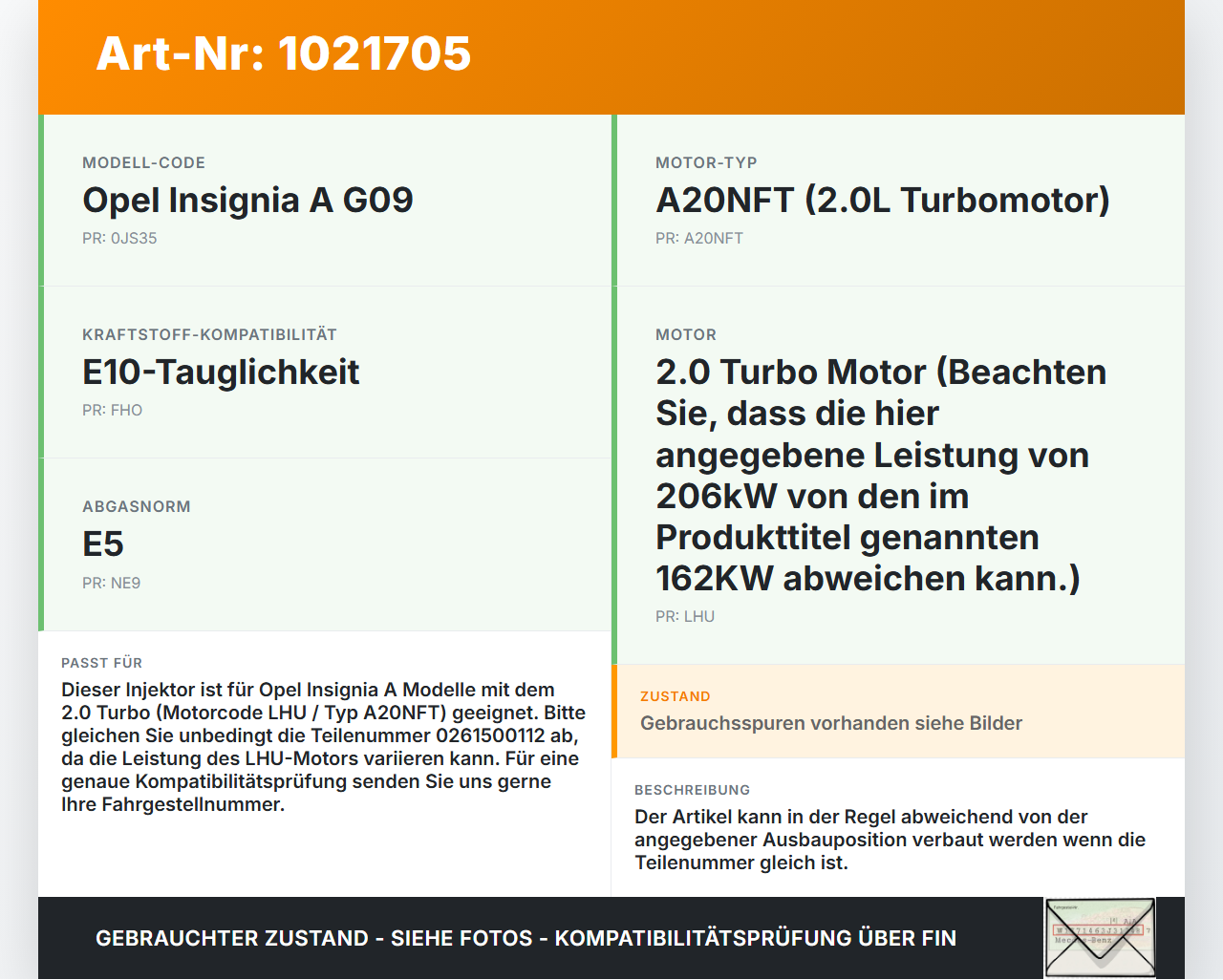
Task: Click the 'Dieser Injektor ist für Opel Insignia' paragraph
Action: (324, 747)
